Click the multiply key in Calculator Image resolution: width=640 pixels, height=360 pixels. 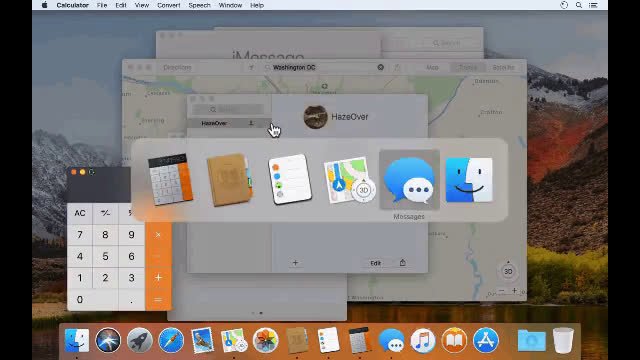click(158, 235)
